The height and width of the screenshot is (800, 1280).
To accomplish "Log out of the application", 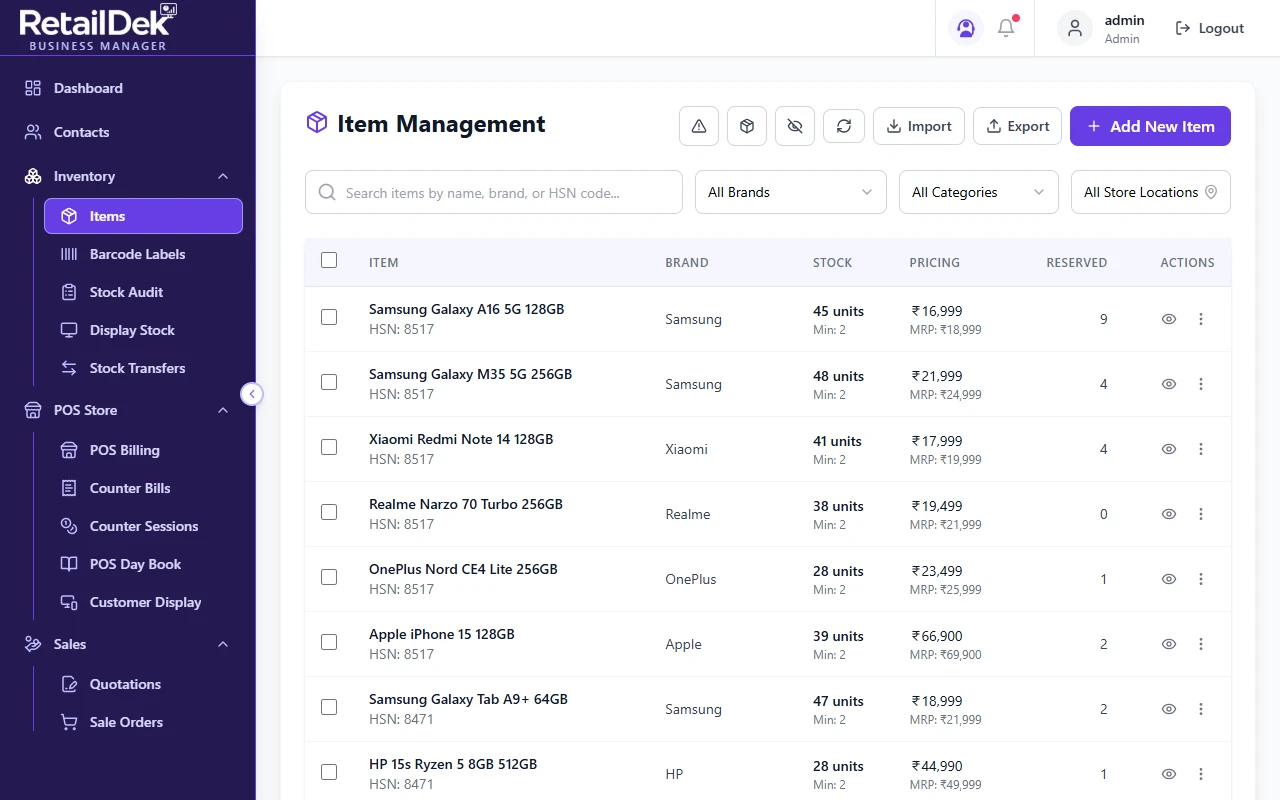I will pos(1210,28).
